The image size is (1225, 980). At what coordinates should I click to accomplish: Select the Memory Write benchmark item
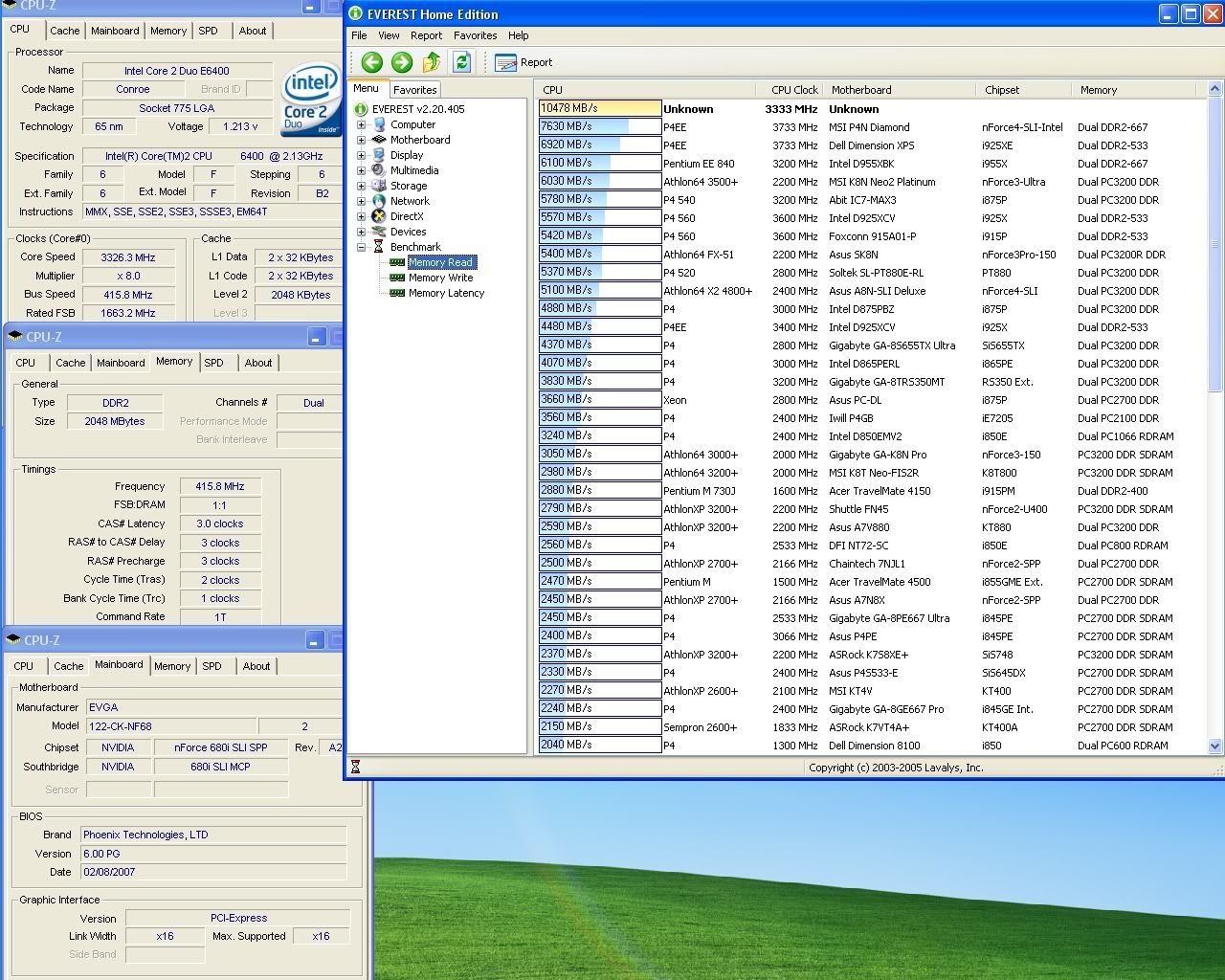(x=440, y=278)
